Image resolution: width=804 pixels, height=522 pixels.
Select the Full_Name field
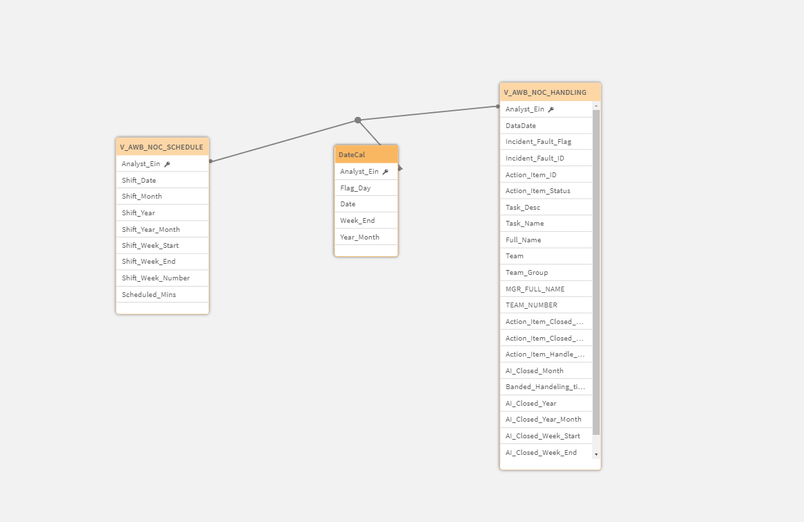(546, 239)
